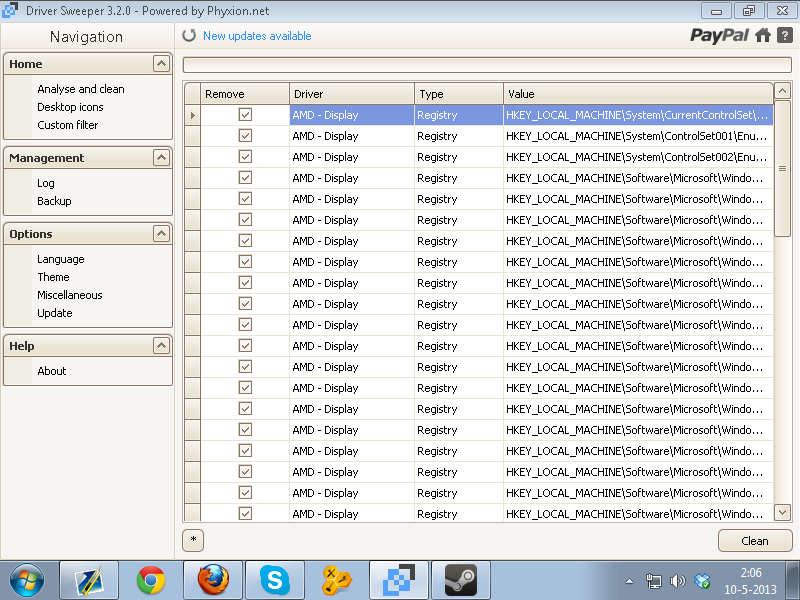Open Analyse and clean page
The height and width of the screenshot is (600, 800).
point(81,89)
